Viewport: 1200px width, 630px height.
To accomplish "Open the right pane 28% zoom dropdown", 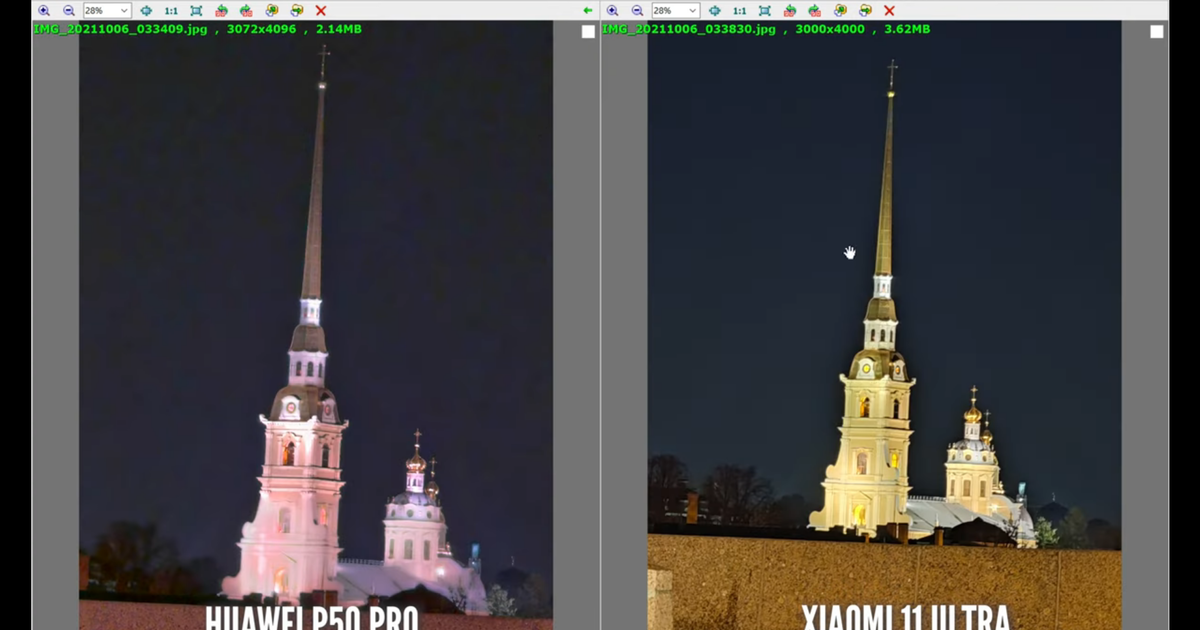I will [x=675, y=10].
